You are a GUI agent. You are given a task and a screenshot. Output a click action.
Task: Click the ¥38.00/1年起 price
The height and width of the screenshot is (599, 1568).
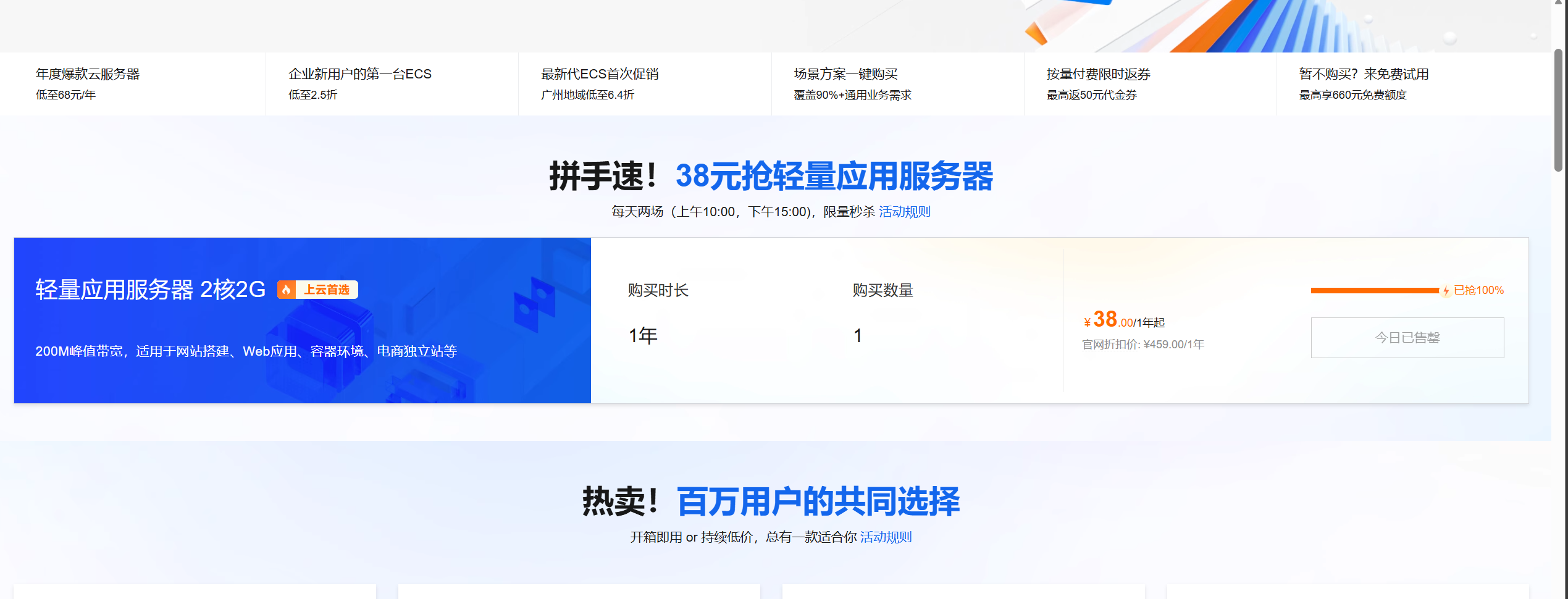pos(1123,320)
